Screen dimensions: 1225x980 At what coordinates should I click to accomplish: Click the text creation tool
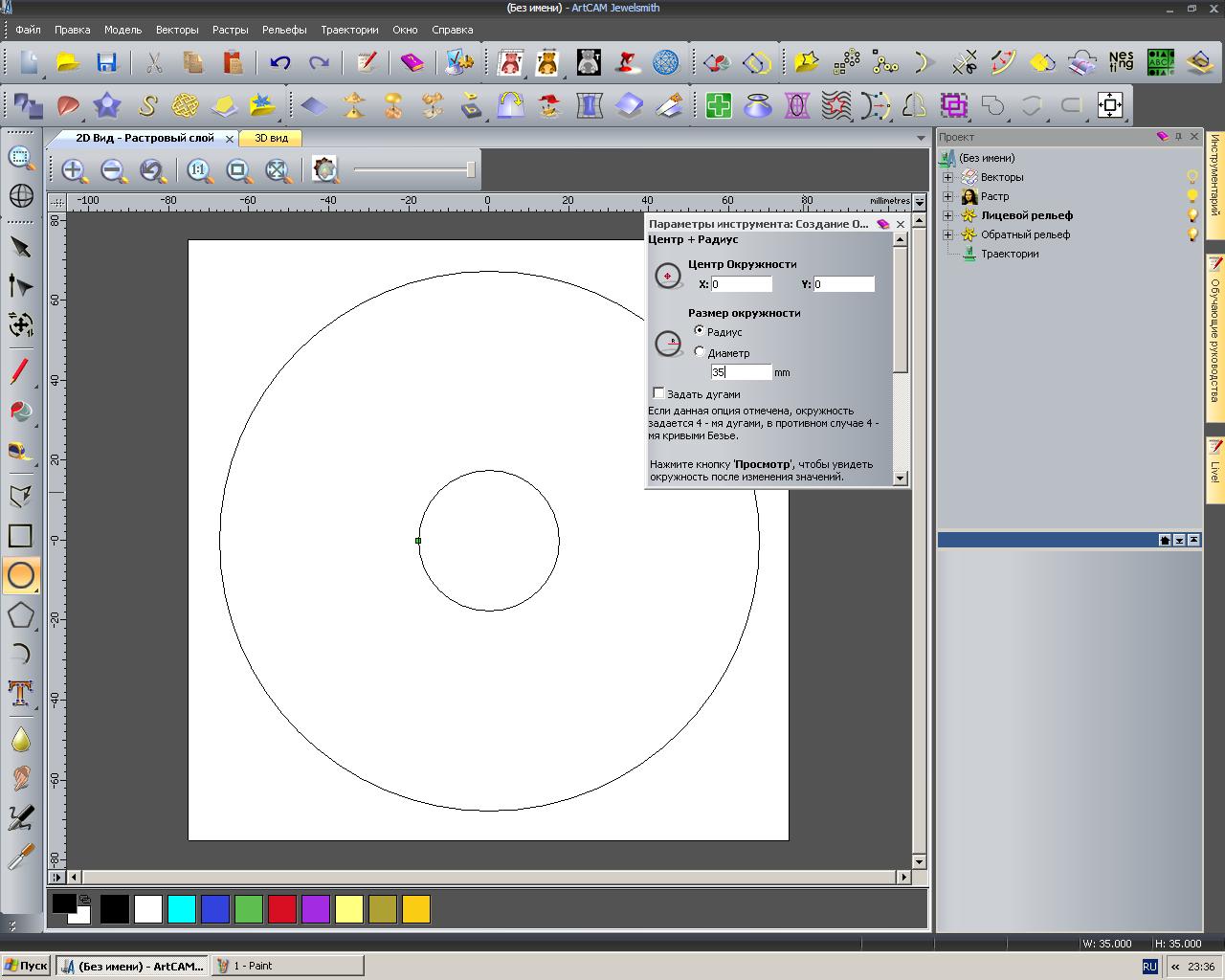pos(21,693)
